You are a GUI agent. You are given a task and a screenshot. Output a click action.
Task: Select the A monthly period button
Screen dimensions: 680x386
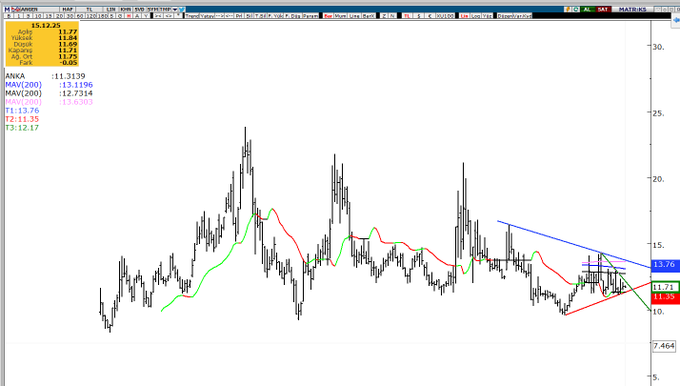[x=137, y=16]
